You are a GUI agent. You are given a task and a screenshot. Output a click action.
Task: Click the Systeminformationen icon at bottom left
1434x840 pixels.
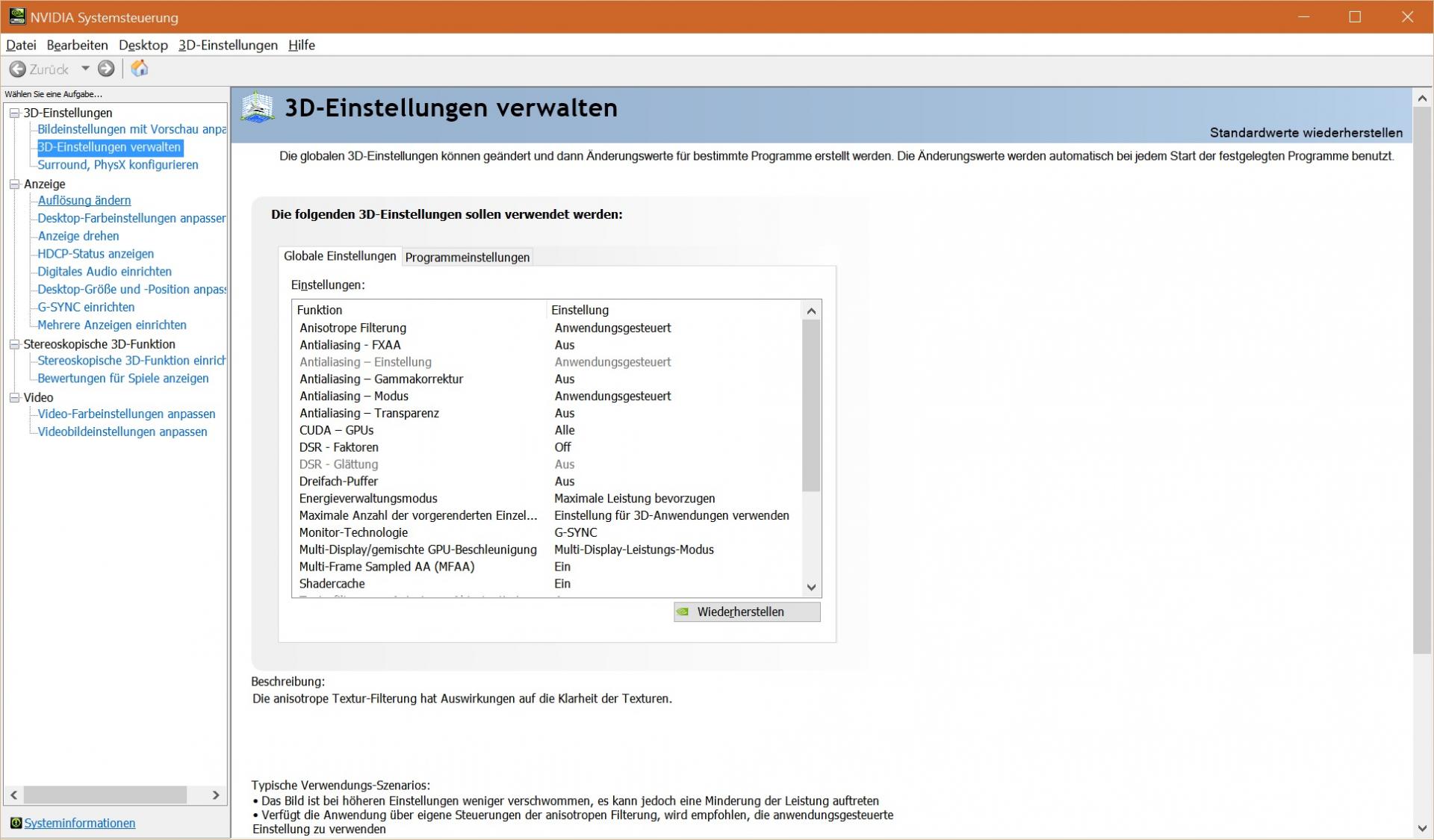(15, 823)
